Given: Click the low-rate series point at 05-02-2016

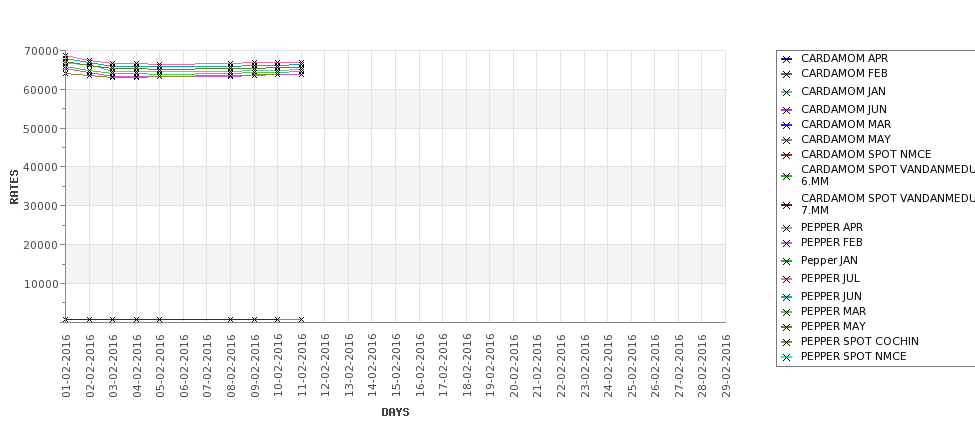Looking at the screenshot, I should click(160, 320).
